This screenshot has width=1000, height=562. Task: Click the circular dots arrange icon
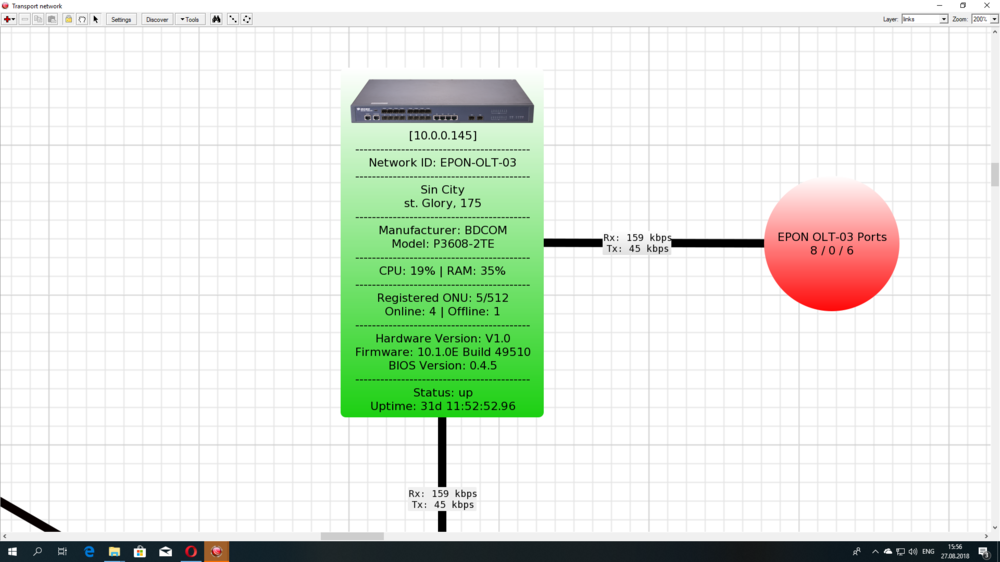click(x=247, y=19)
